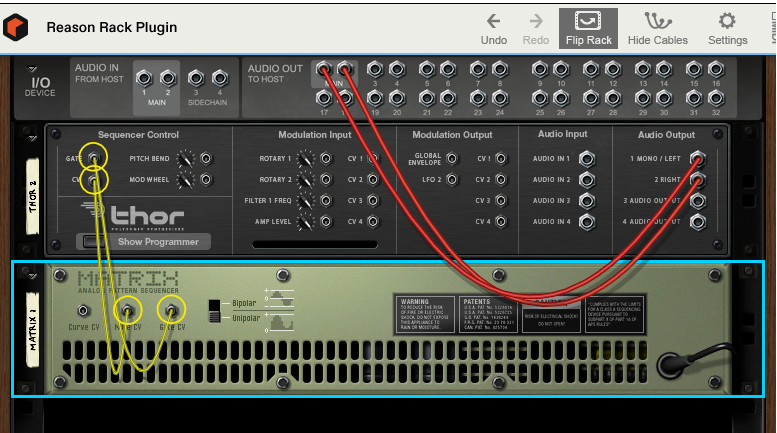Screen dimensions: 777x433
Task: Click the Rotary 2 trim knob
Action: (305, 180)
